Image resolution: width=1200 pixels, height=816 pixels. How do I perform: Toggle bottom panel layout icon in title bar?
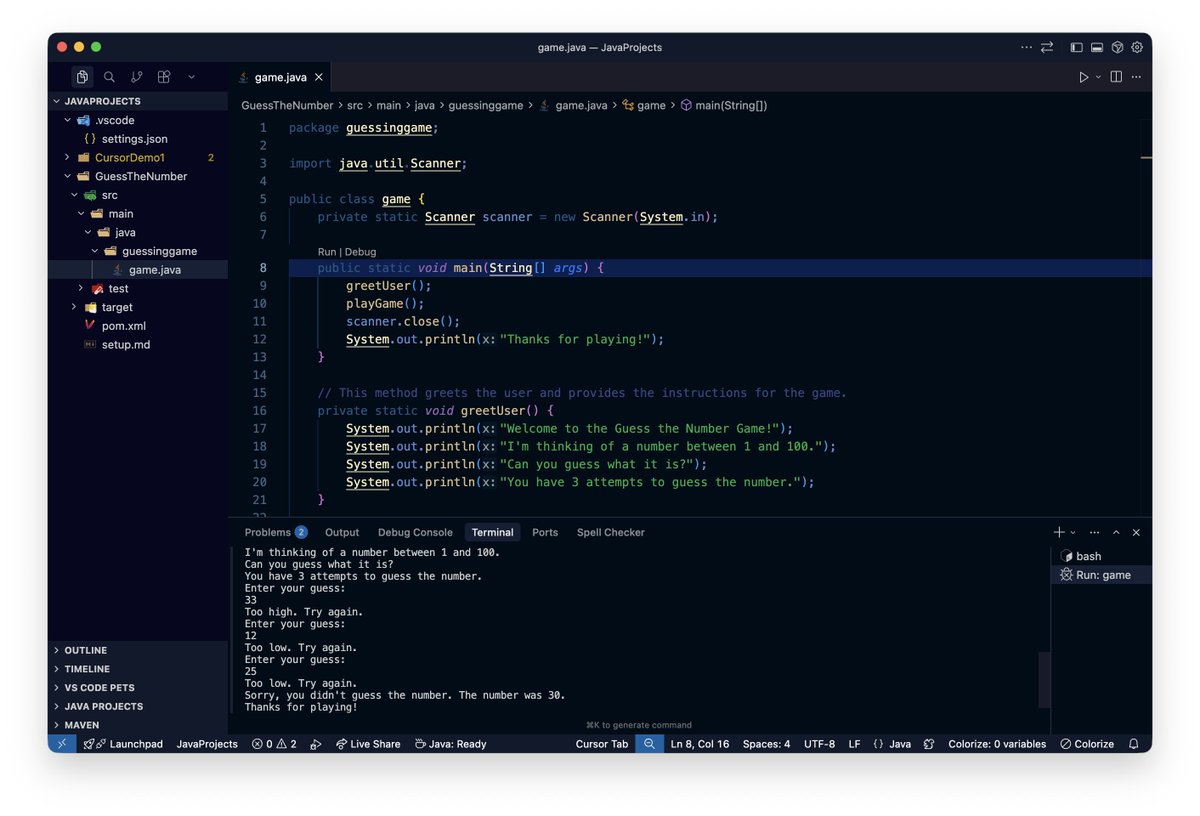coord(1097,47)
